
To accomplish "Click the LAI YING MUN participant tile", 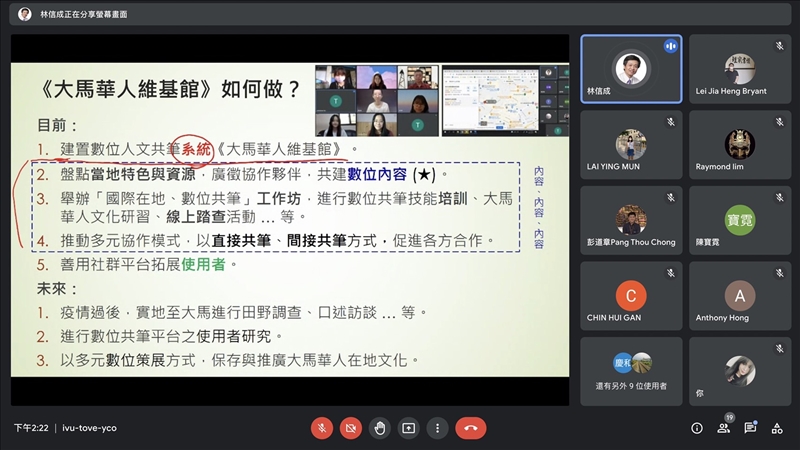I will 630,145.
